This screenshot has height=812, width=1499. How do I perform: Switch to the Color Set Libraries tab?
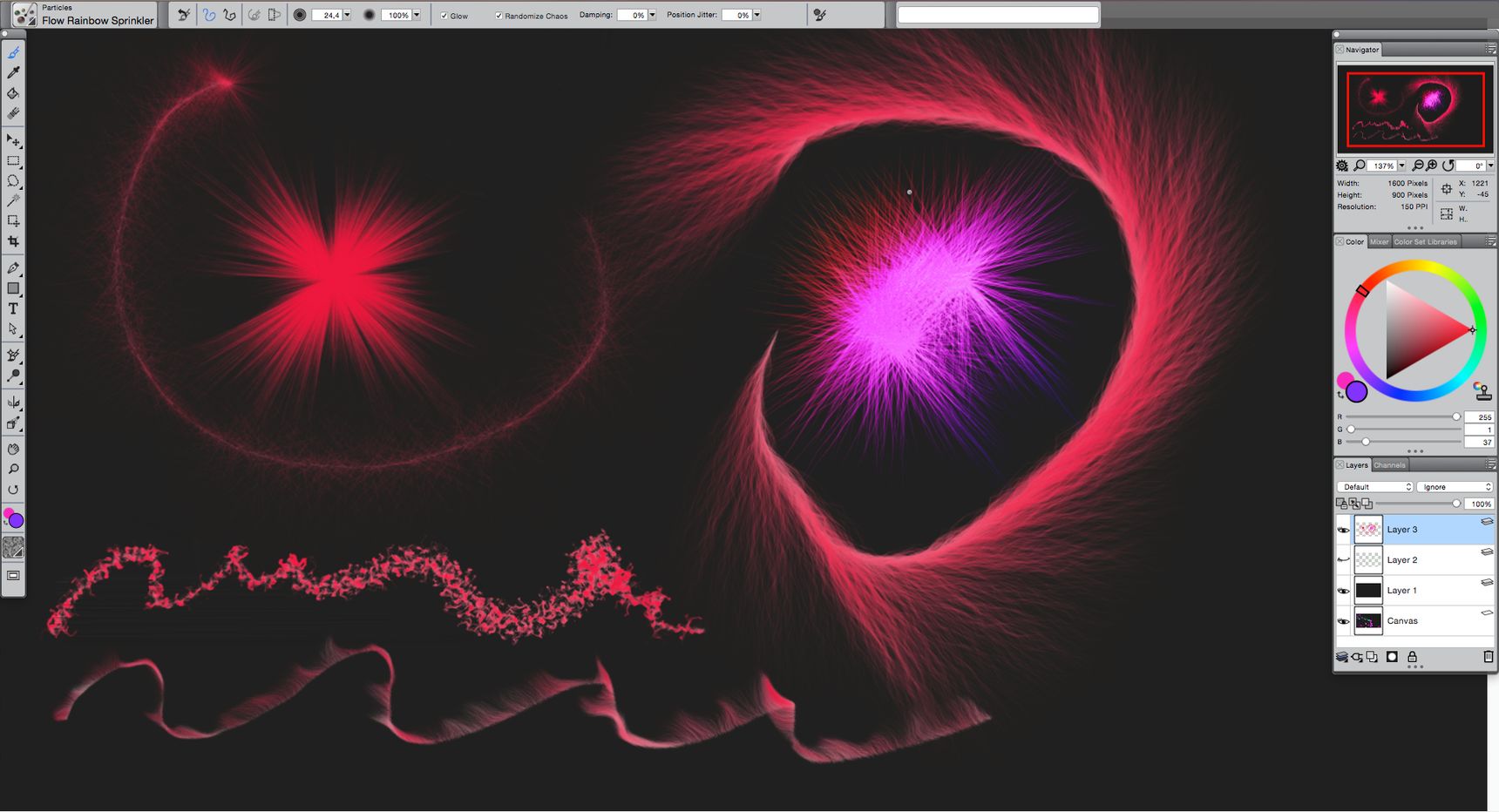pyautogui.click(x=1425, y=242)
